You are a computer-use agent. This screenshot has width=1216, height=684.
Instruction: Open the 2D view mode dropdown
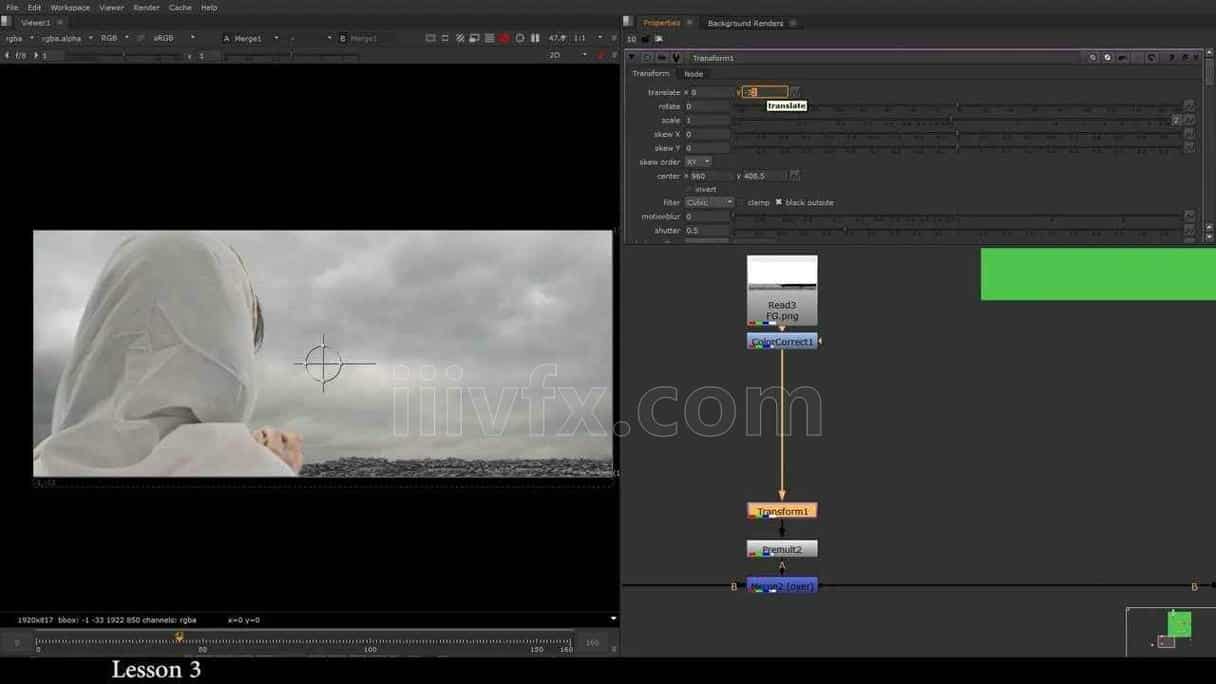[568, 55]
